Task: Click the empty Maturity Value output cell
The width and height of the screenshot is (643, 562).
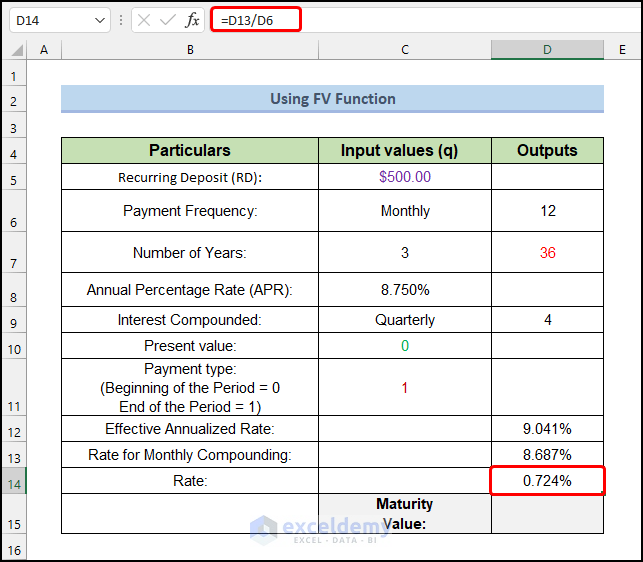Action: [x=547, y=513]
